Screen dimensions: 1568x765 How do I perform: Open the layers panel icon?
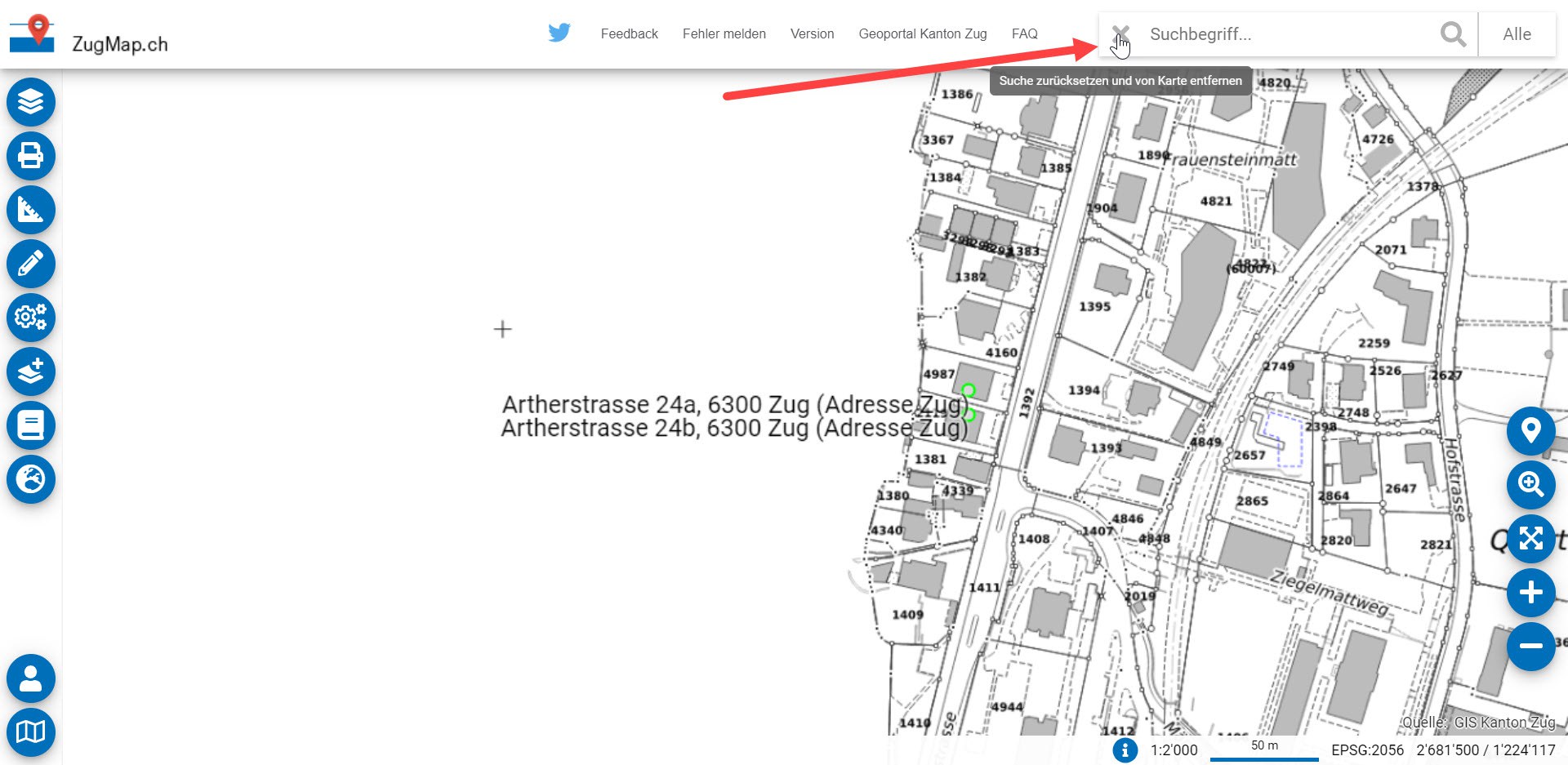click(31, 102)
